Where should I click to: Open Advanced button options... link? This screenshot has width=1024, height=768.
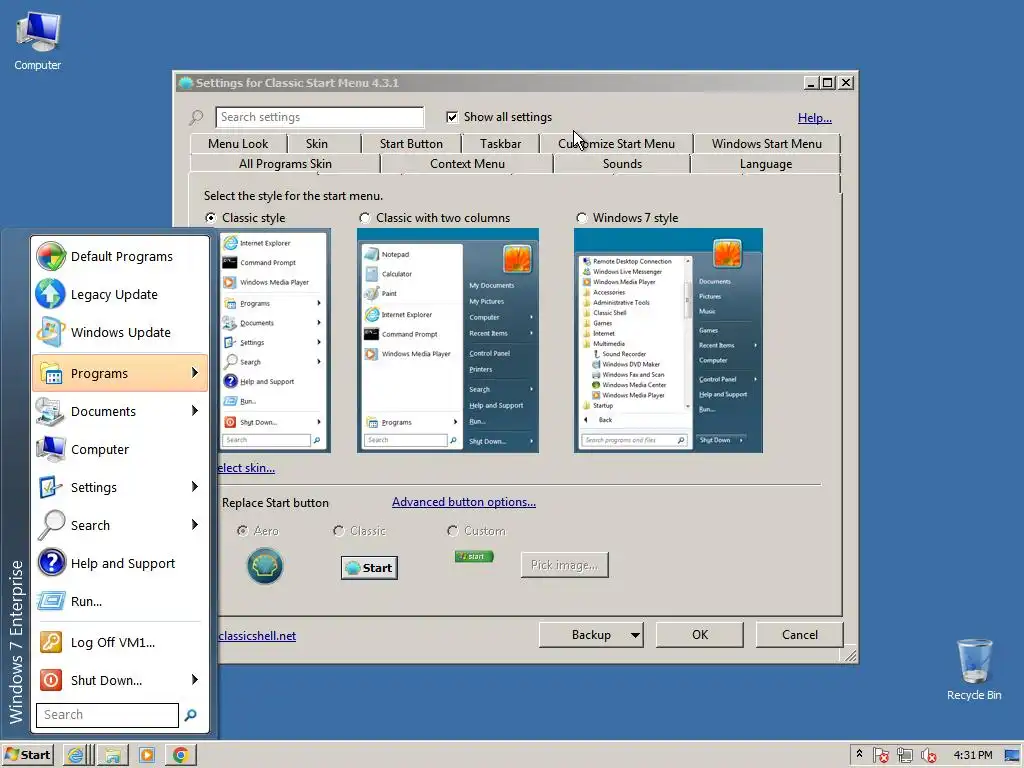(464, 502)
